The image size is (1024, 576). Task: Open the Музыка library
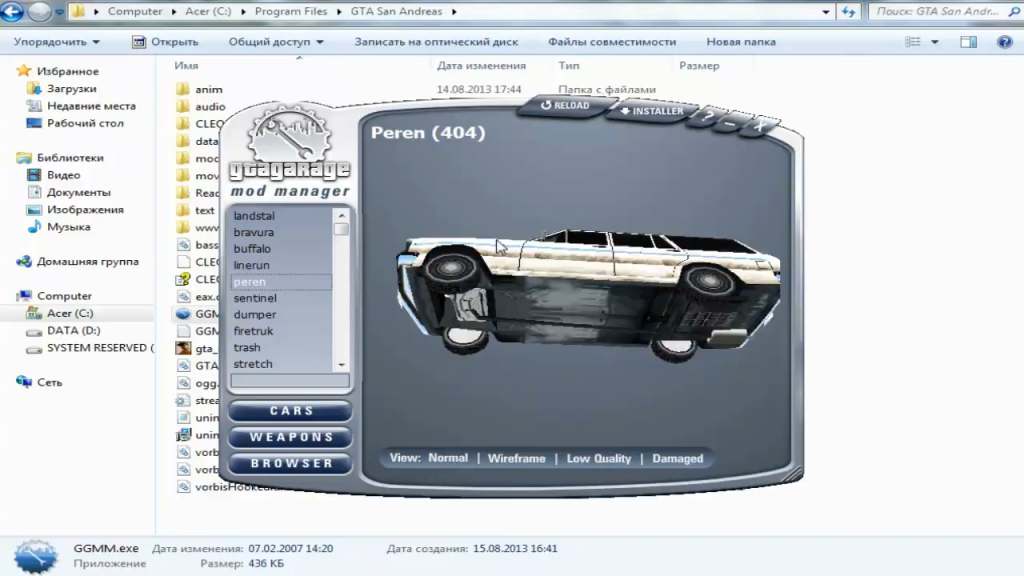click(x=59, y=227)
